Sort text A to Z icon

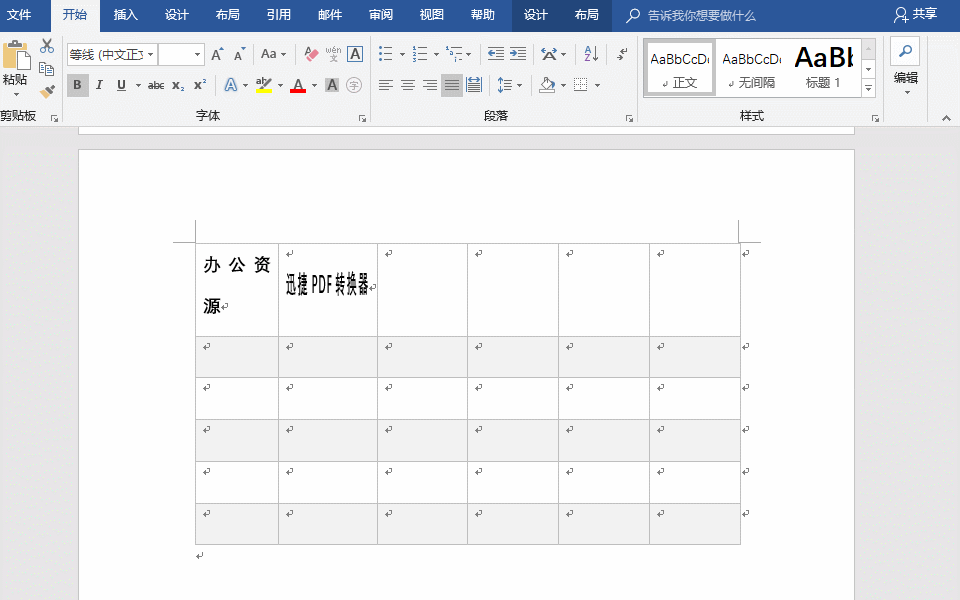click(x=591, y=54)
